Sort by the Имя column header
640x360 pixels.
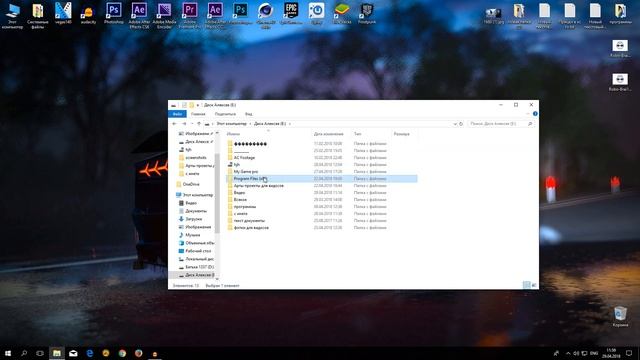click(x=233, y=134)
